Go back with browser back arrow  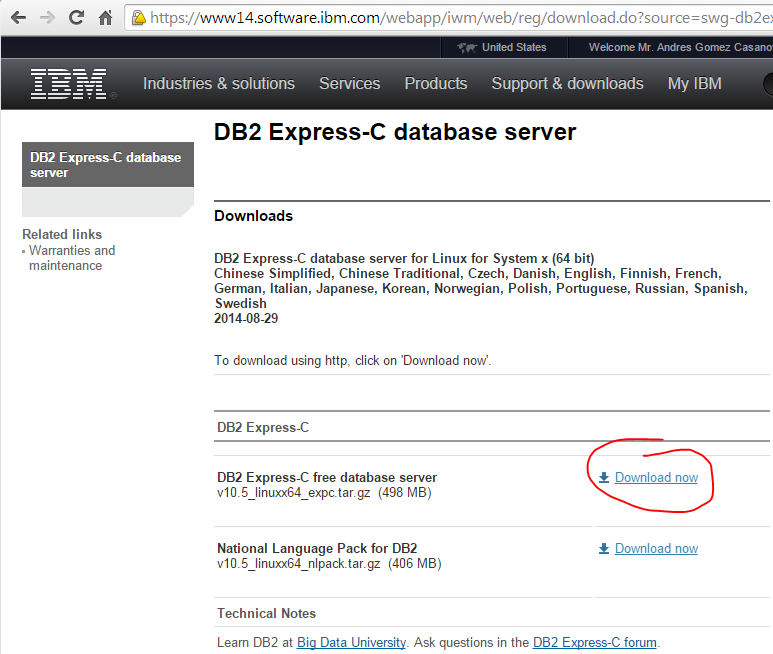coord(18,18)
